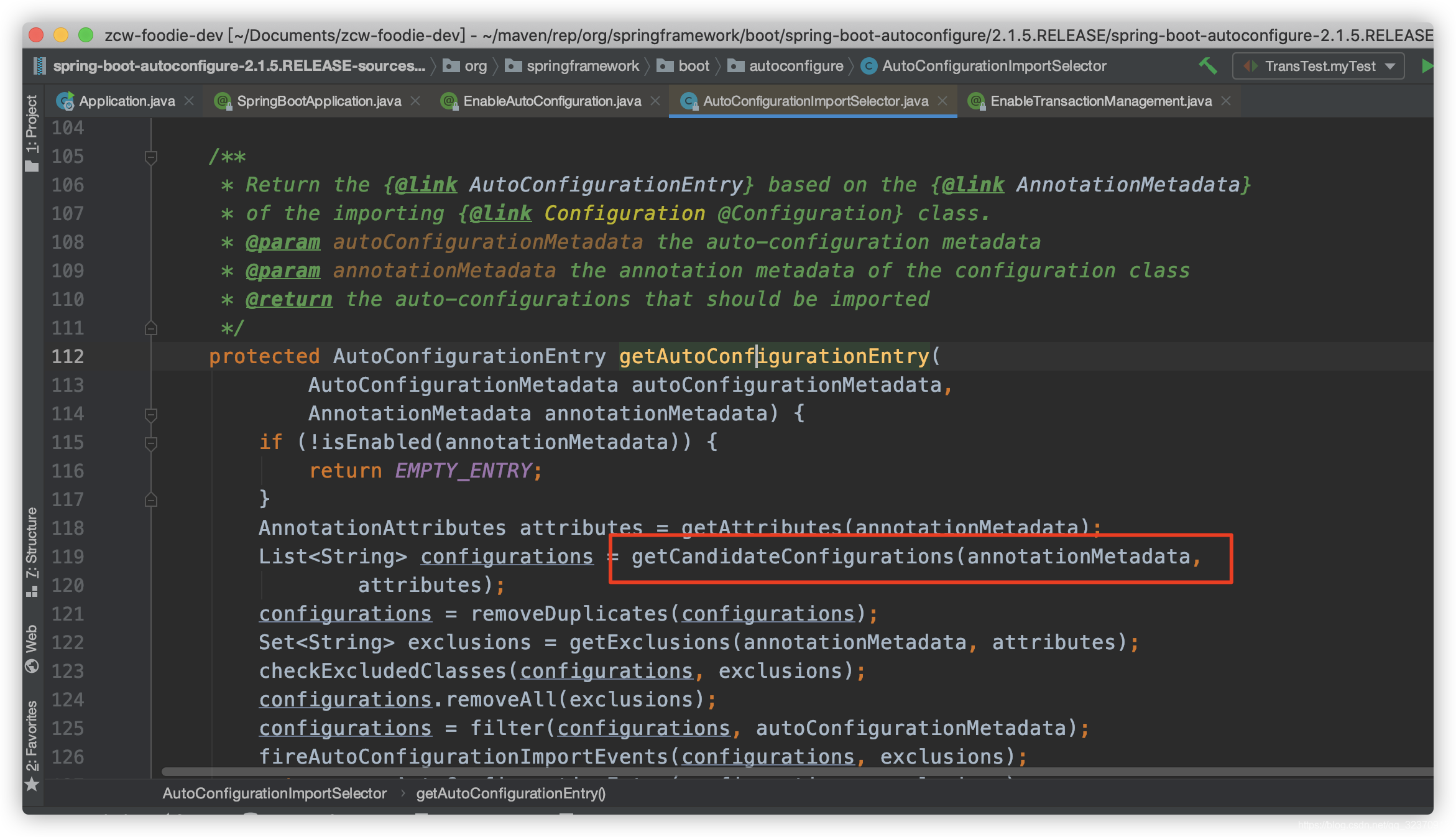Switch to the EnableTransactionManagement.java tab
1456x837 pixels.
point(1100,101)
